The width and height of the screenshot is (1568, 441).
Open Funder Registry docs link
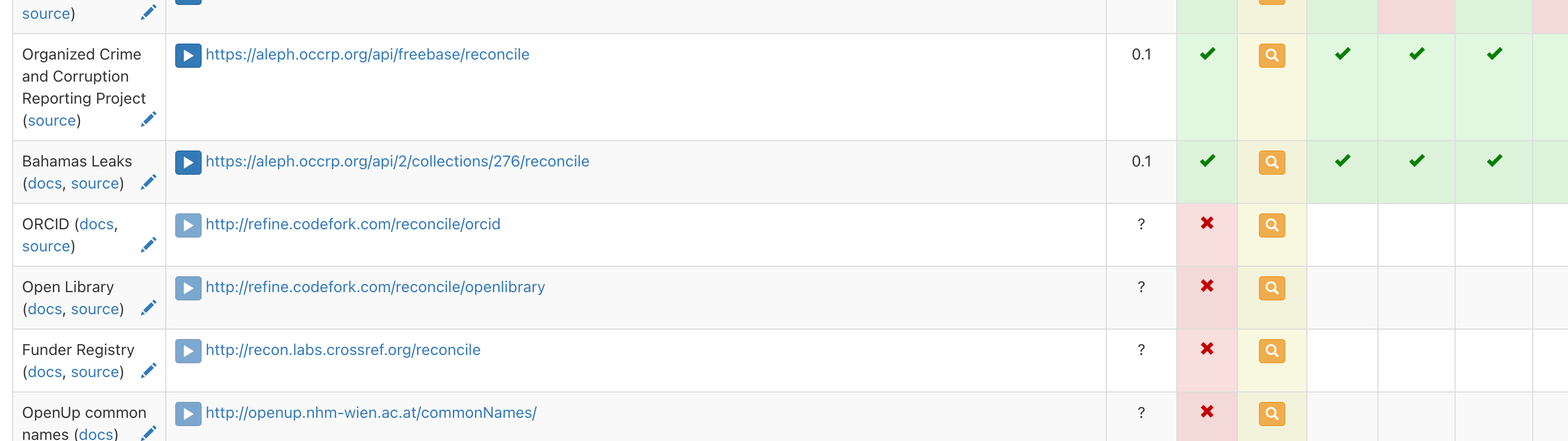pos(45,372)
